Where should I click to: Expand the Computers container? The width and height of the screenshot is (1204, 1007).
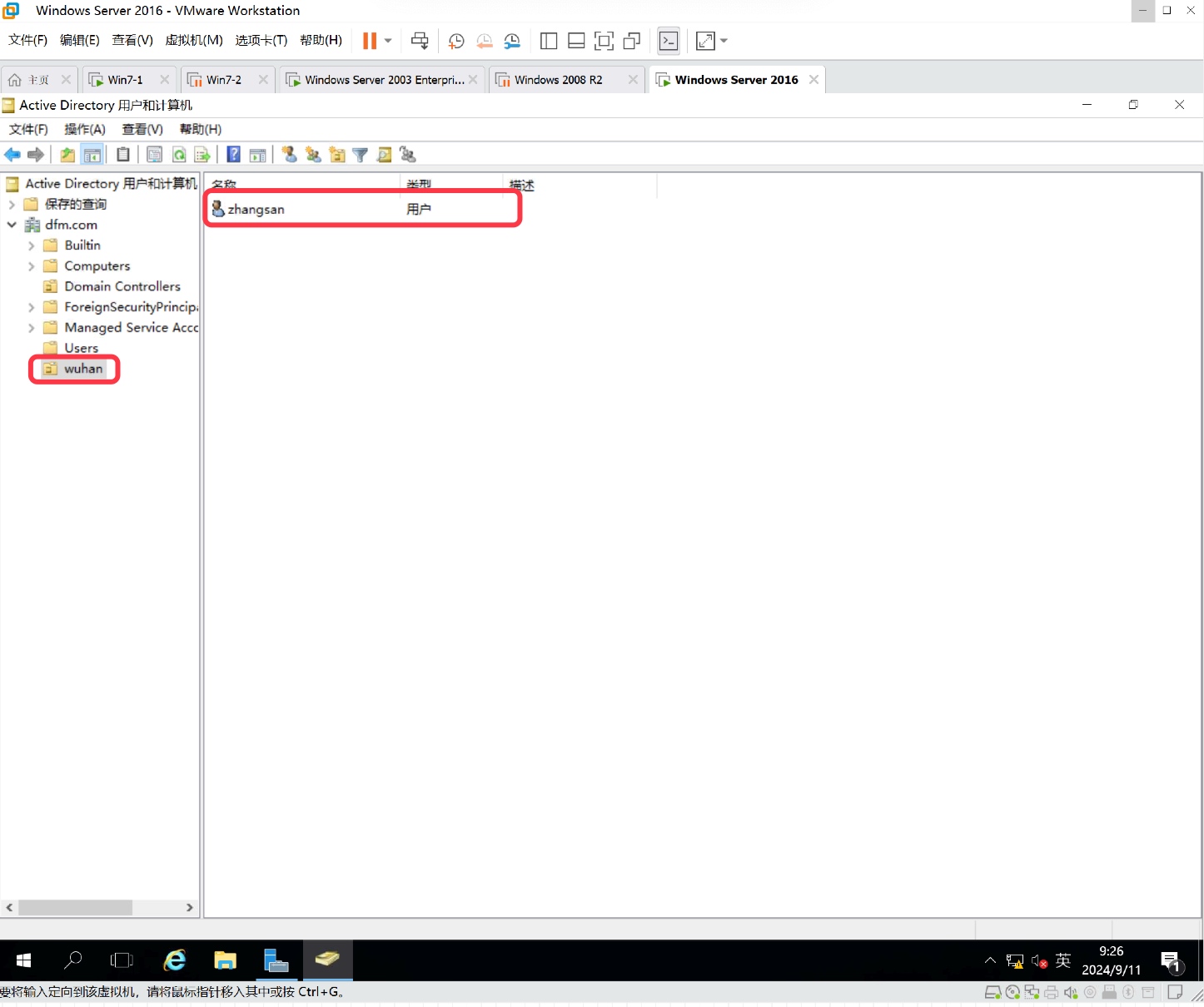point(31,266)
